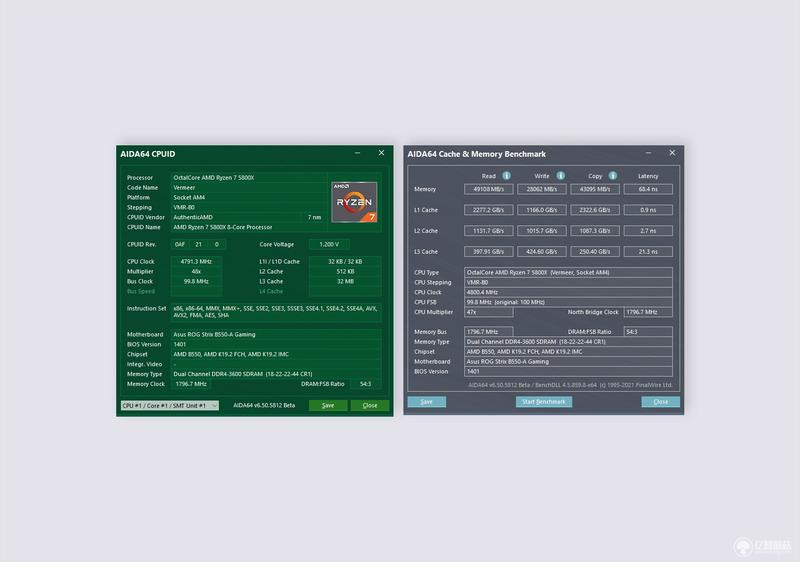Close the AIDA64 CPUID window with X
This screenshot has height=562, width=800.
pyautogui.click(x=381, y=153)
